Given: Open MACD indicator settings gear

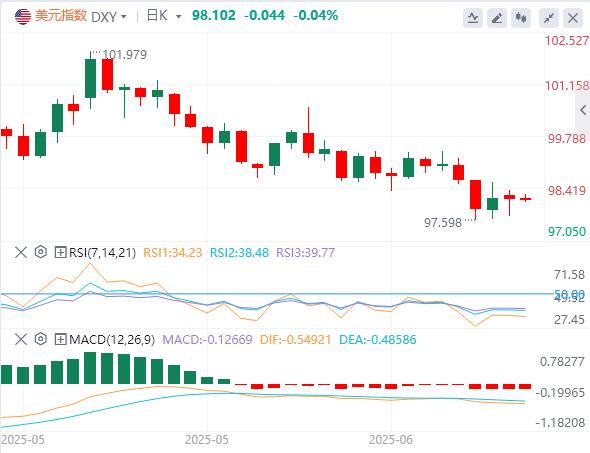Looking at the screenshot, I should (x=41, y=339).
